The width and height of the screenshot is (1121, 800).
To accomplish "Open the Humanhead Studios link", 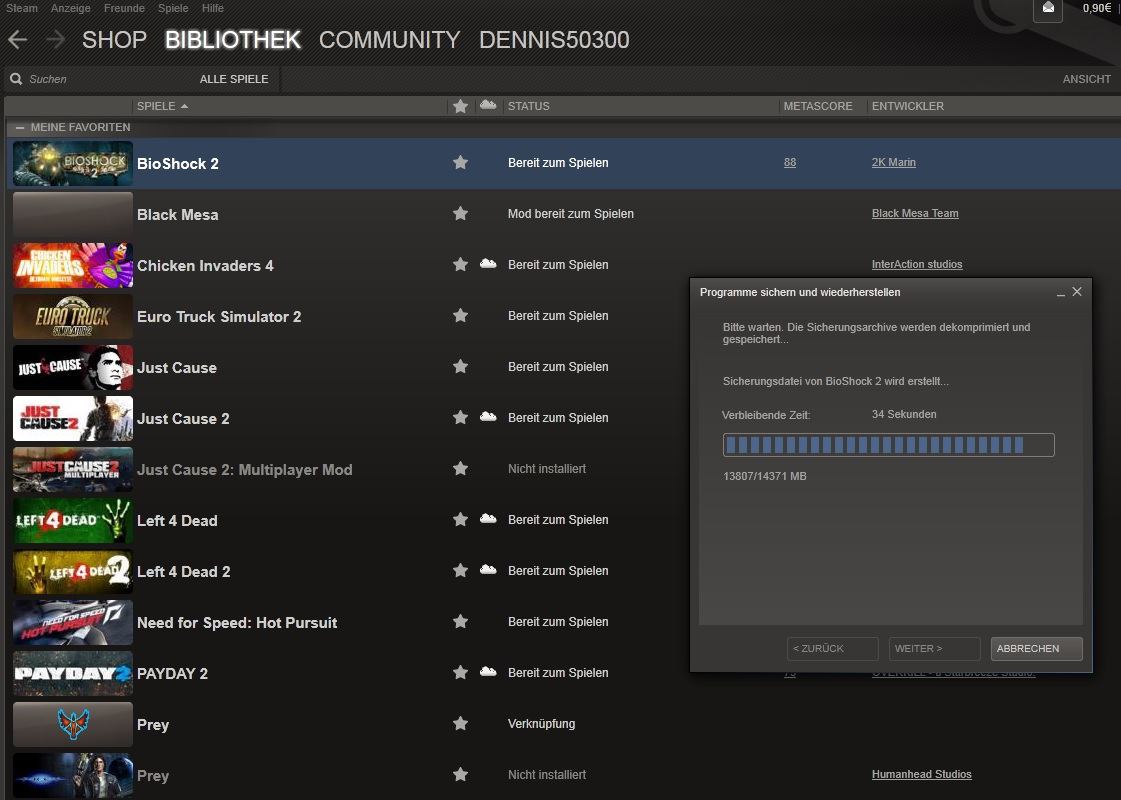I will [x=922, y=774].
